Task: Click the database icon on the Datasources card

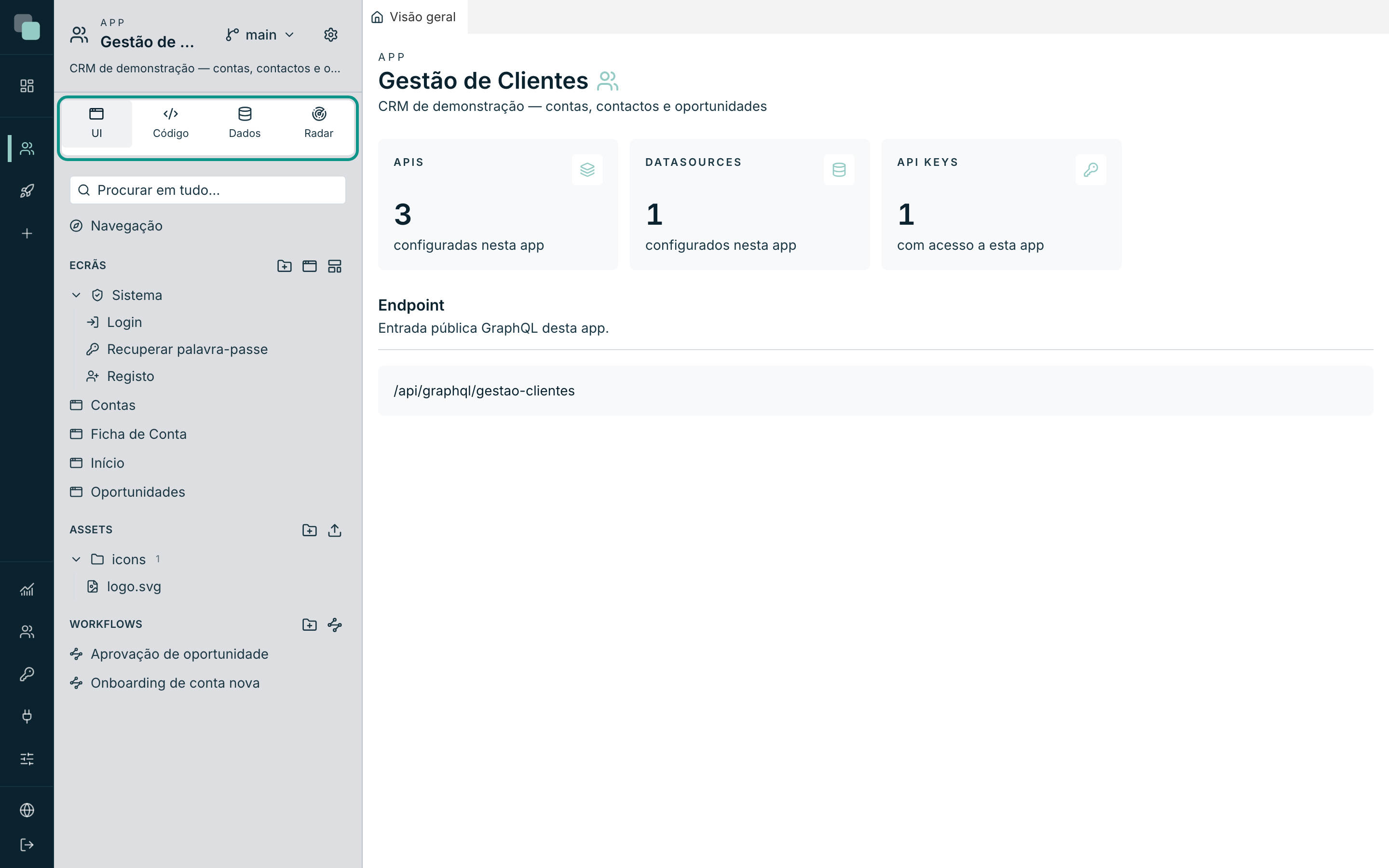Action: click(839, 170)
